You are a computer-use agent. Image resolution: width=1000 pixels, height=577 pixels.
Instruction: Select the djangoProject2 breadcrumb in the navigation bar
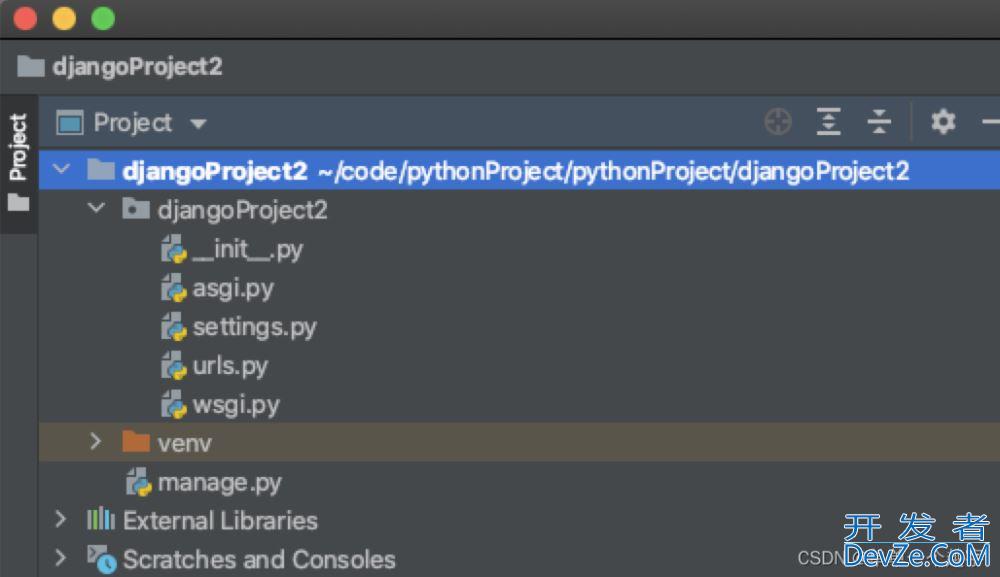click(120, 66)
